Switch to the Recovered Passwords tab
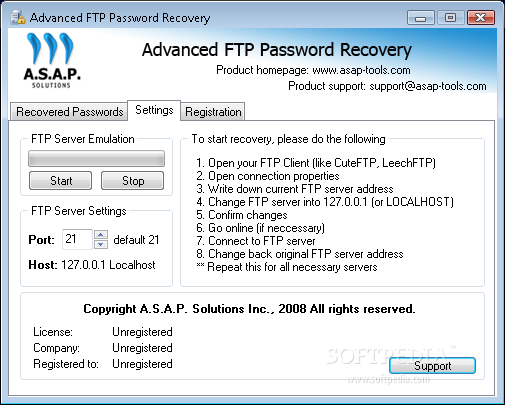The image size is (505, 405). [69, 112]
